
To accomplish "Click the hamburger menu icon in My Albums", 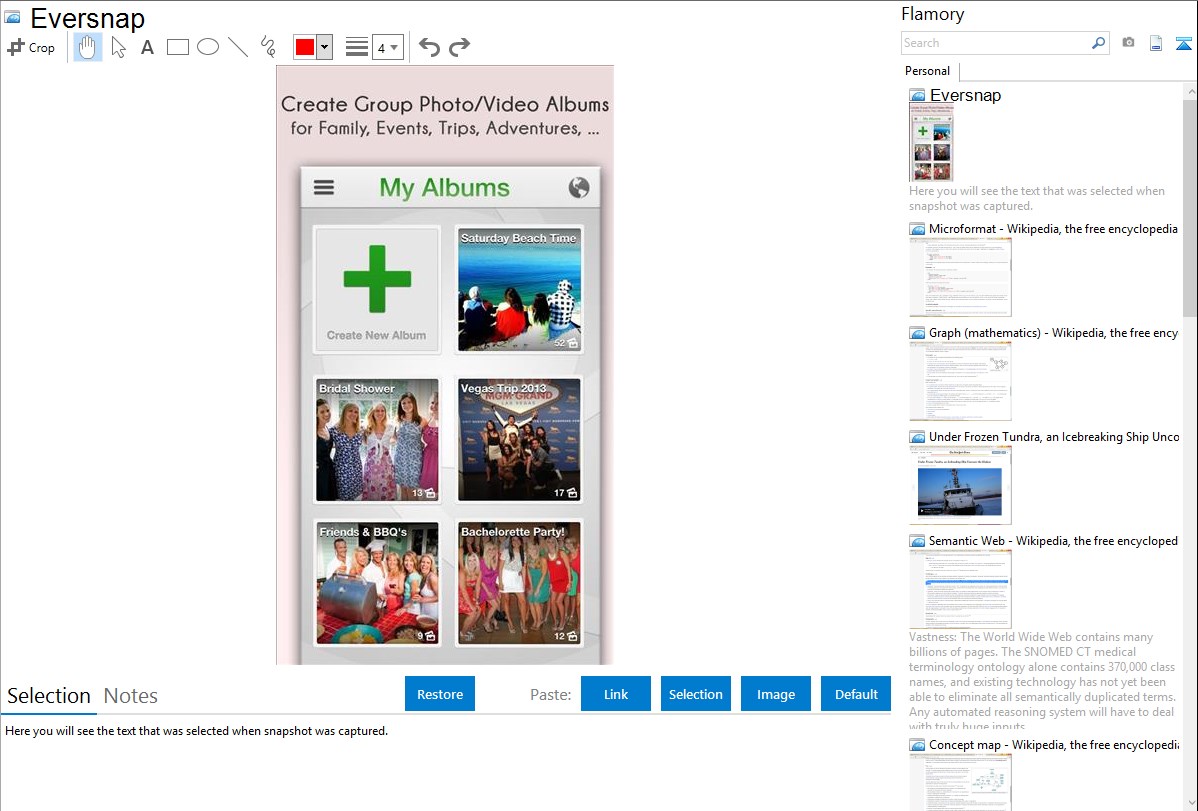I will click(x=324, y=188).
